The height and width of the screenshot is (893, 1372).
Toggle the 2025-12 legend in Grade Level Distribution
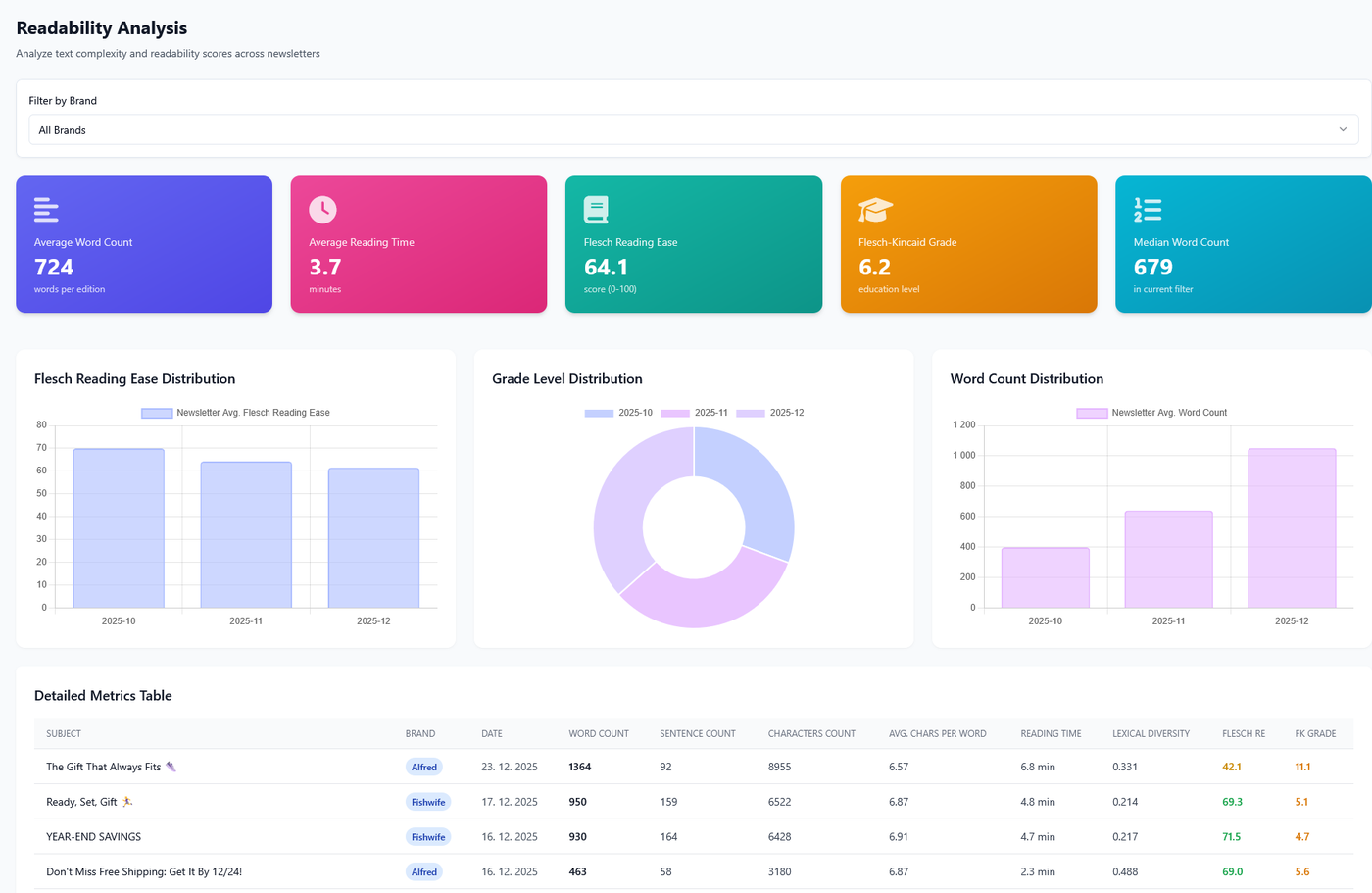click(770, 413)
